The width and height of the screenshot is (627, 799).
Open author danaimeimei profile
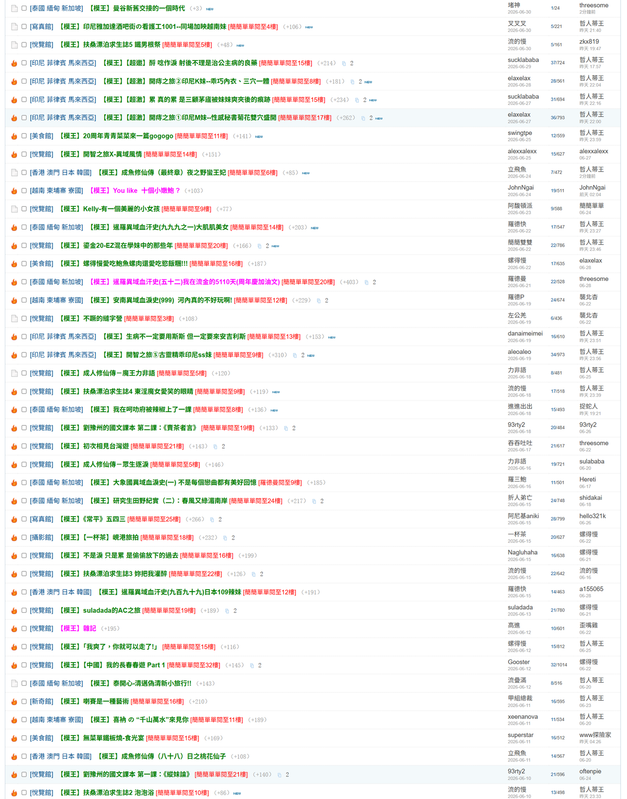(525, 334)
